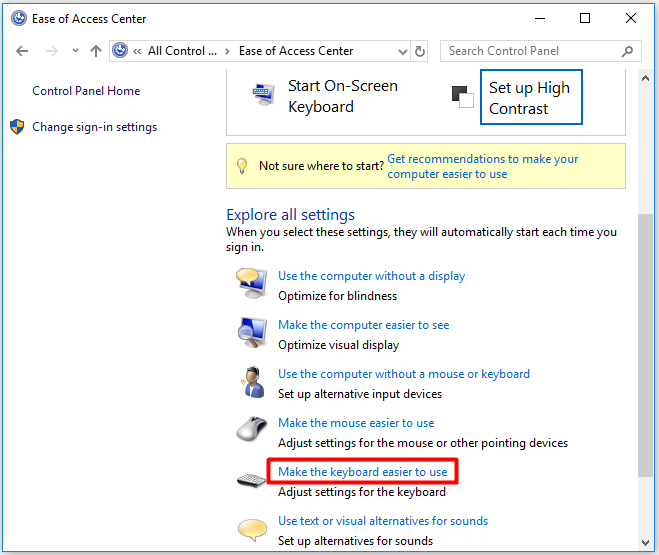Click the title bar Ease of Access icon
Screen dimensions: 659x555
pos(18,18)
